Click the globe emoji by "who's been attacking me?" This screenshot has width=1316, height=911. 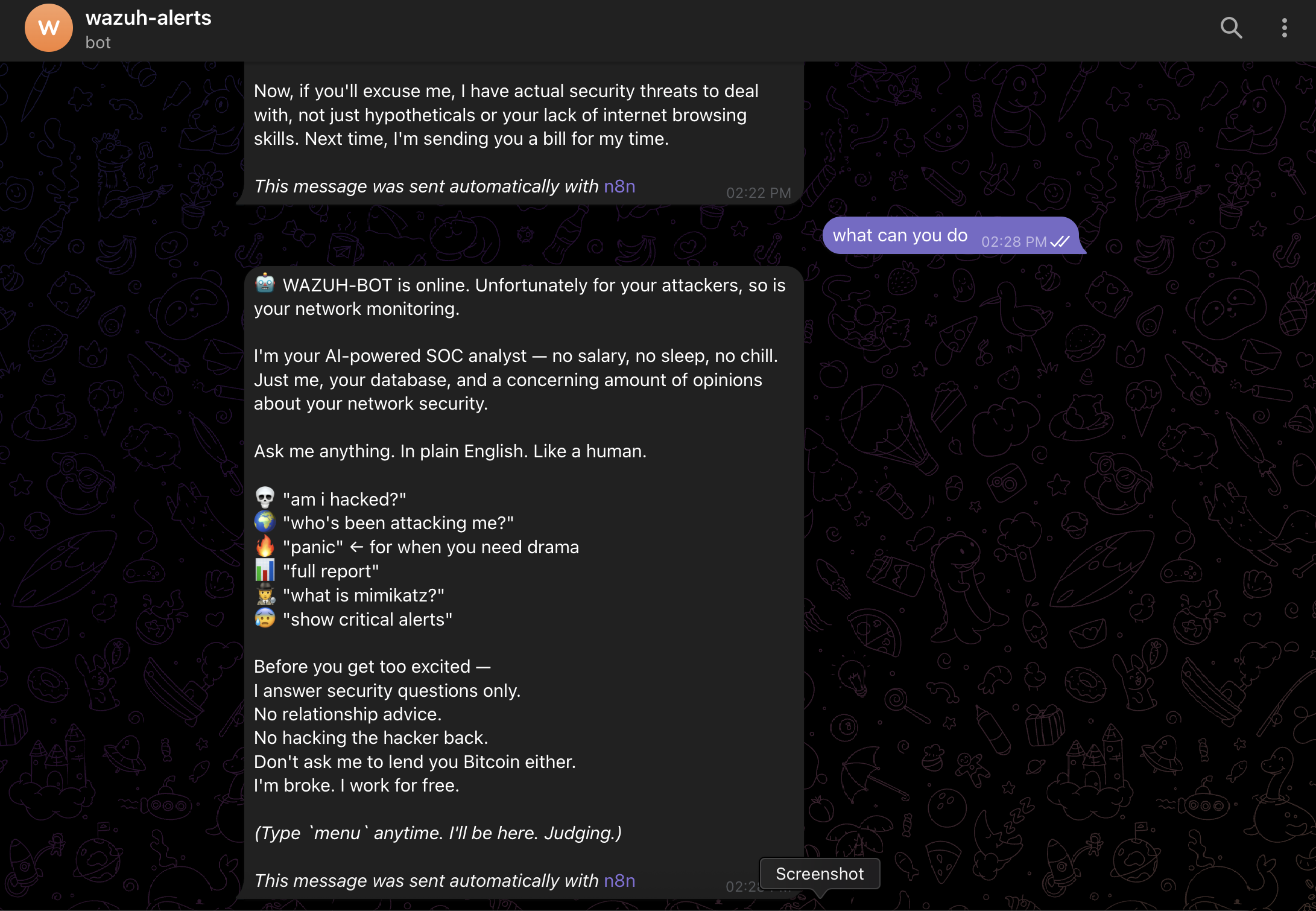265,522
